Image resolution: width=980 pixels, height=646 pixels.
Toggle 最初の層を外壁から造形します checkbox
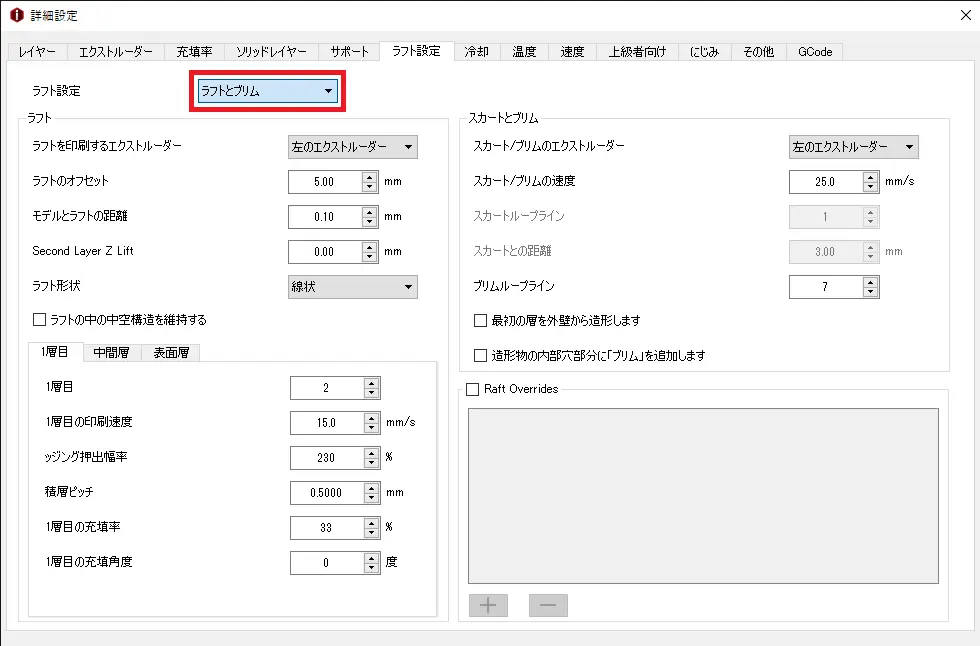click(x=481, y=321)
